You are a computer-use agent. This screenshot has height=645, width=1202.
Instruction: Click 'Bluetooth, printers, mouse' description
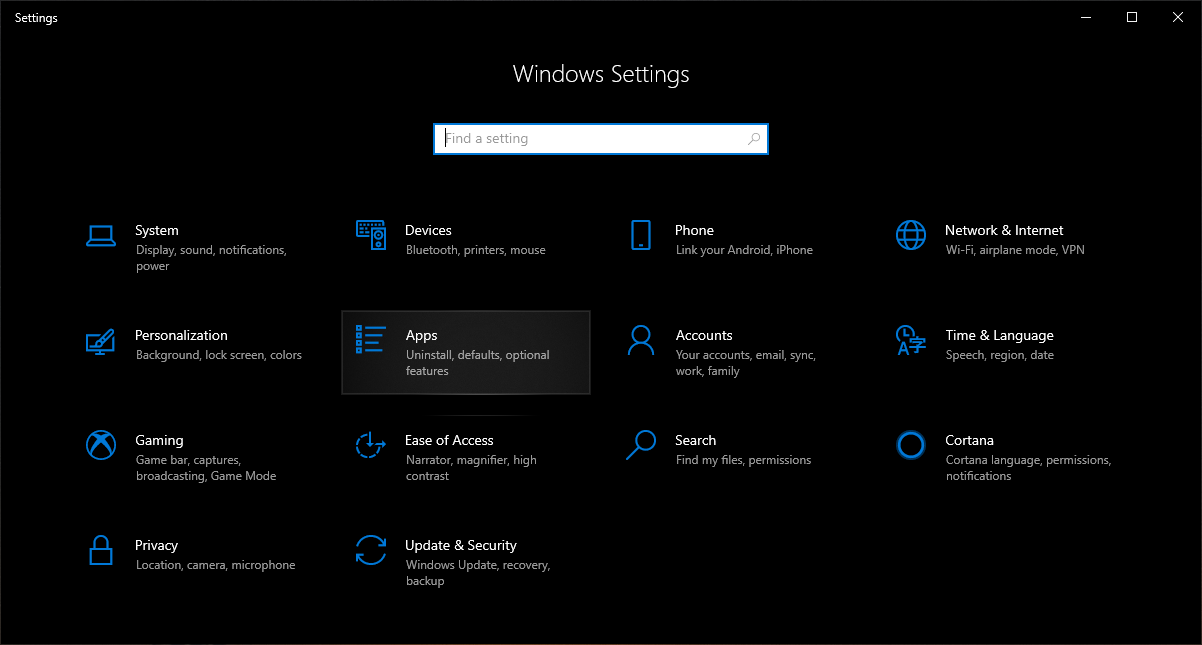tap(476, 250)
